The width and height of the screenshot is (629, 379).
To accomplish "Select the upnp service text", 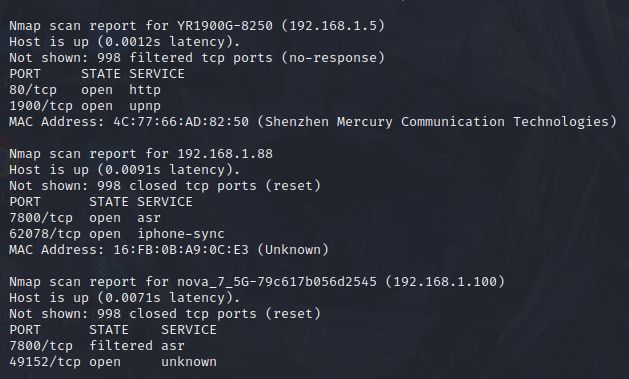I will 145,106.
